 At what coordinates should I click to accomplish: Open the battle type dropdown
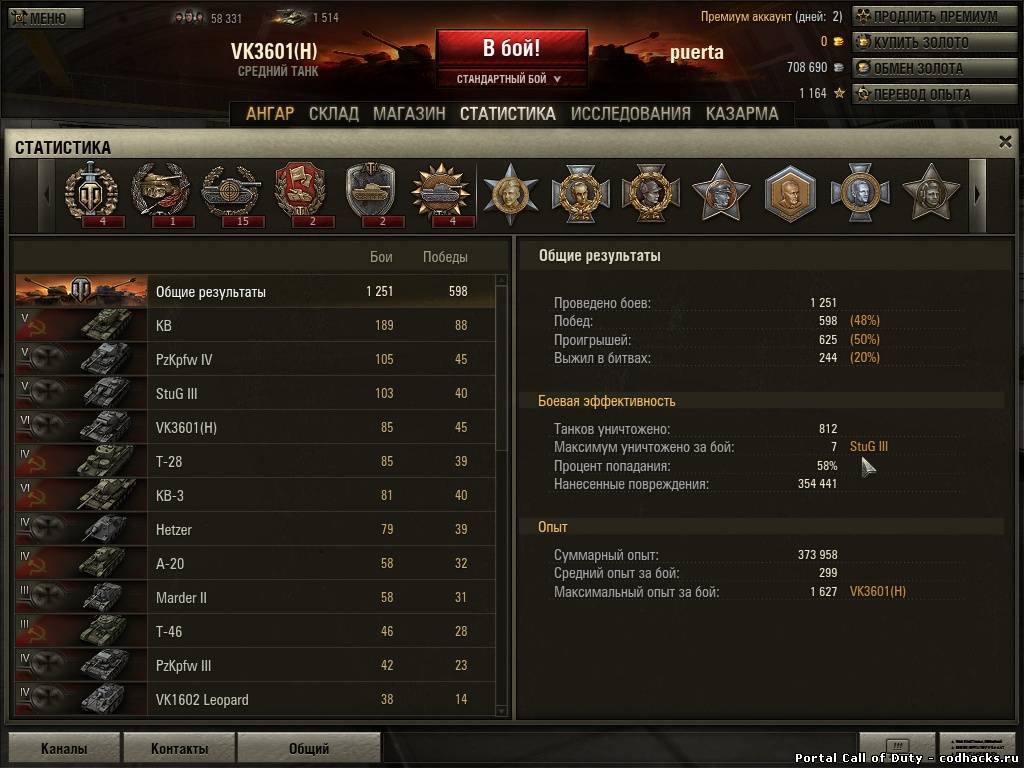click(509, 79)
